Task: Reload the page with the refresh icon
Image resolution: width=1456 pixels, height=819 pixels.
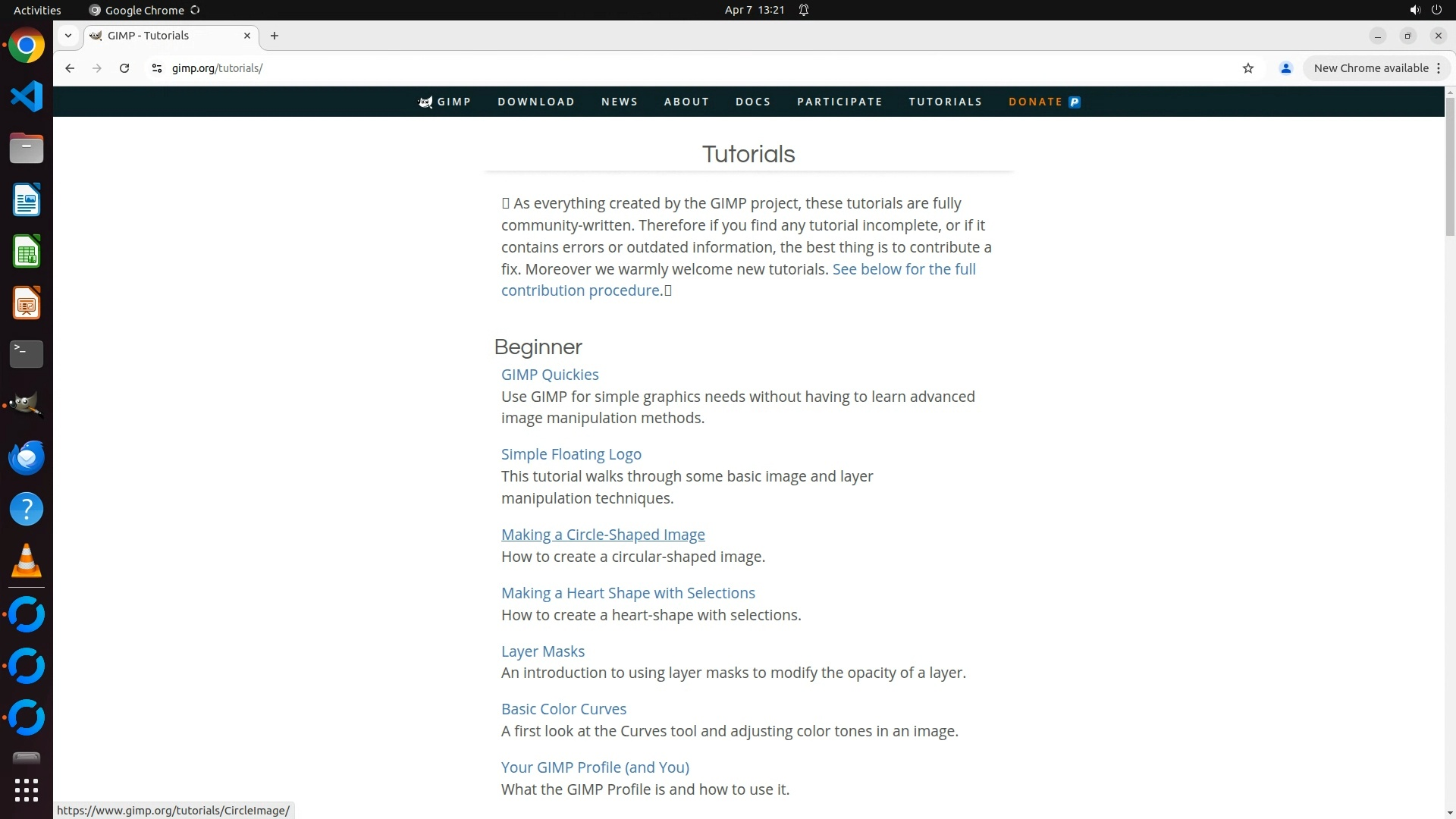Action: [124, 68]
